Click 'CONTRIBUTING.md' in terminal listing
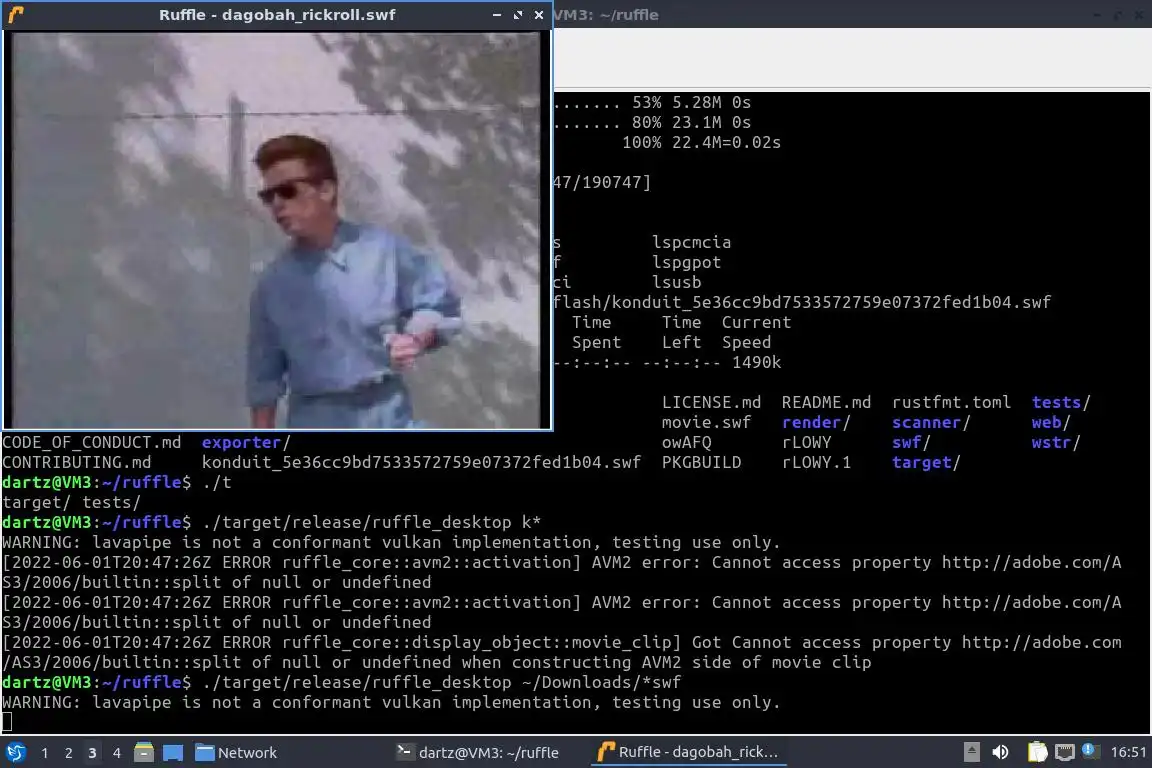1152x768 pixels. tap(76, 462)
